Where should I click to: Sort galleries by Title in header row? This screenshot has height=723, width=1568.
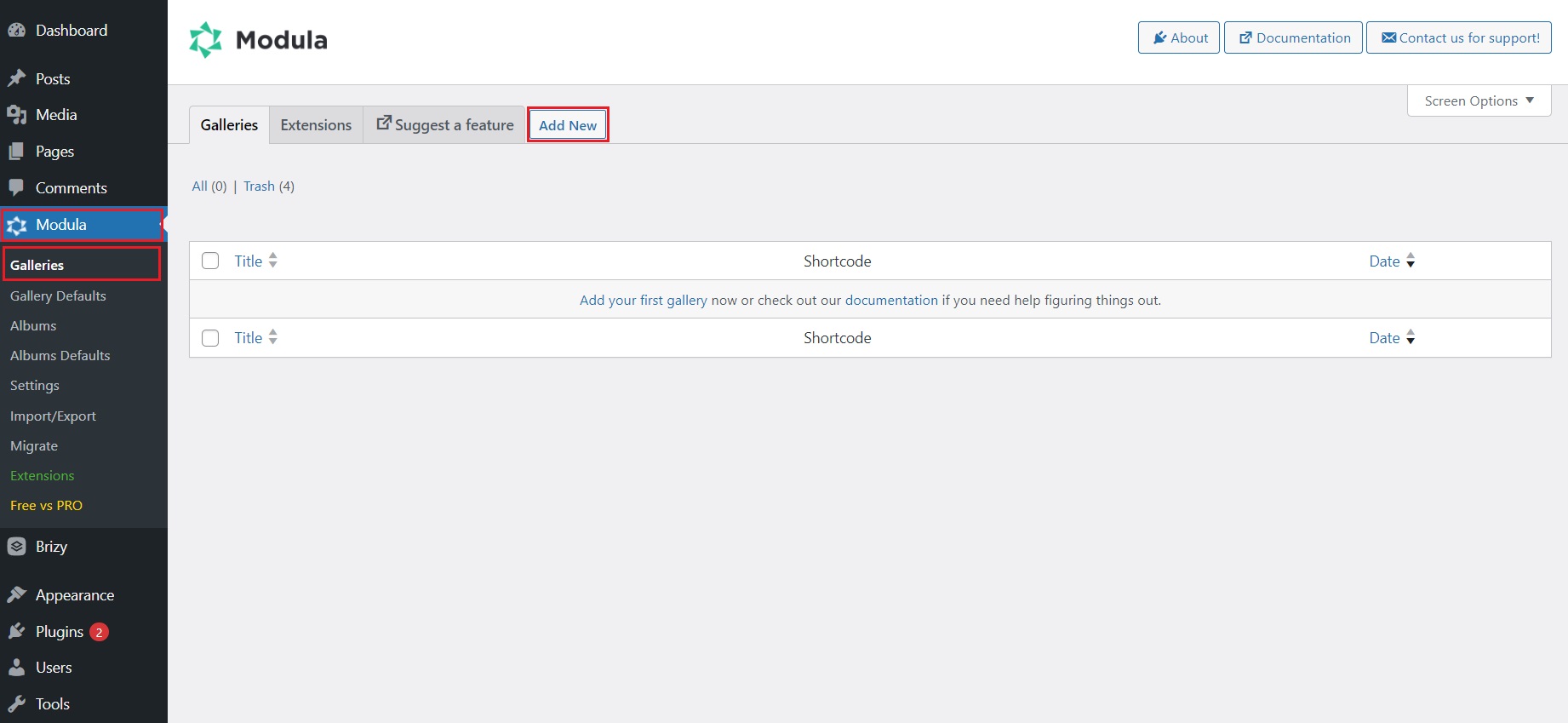249,261
